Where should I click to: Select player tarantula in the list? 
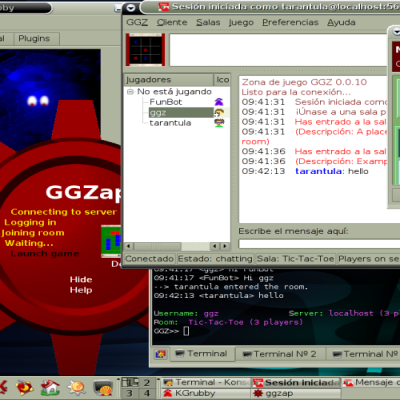click(170, 123)
